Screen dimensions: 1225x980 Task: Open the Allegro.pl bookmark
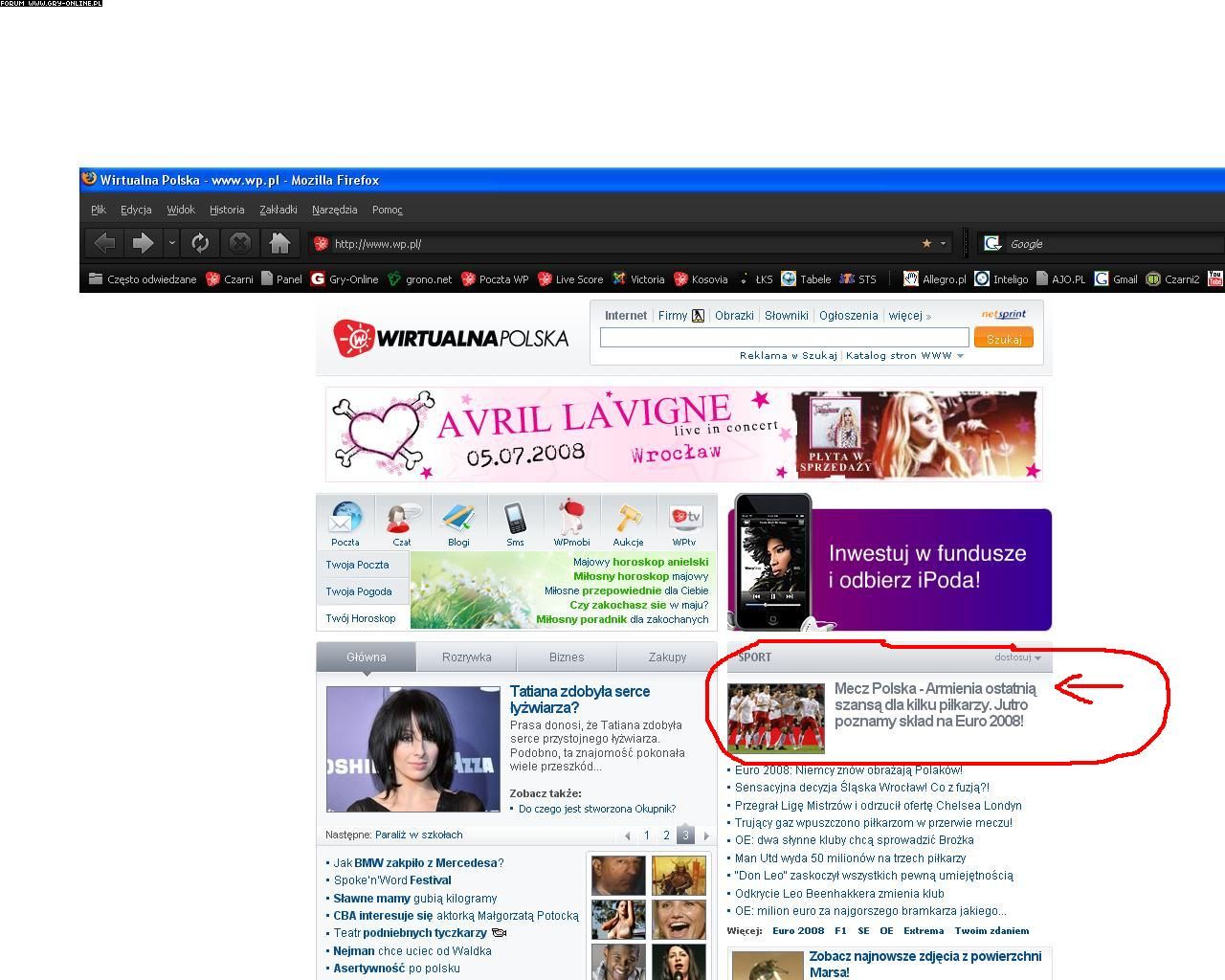pos(935,279)
